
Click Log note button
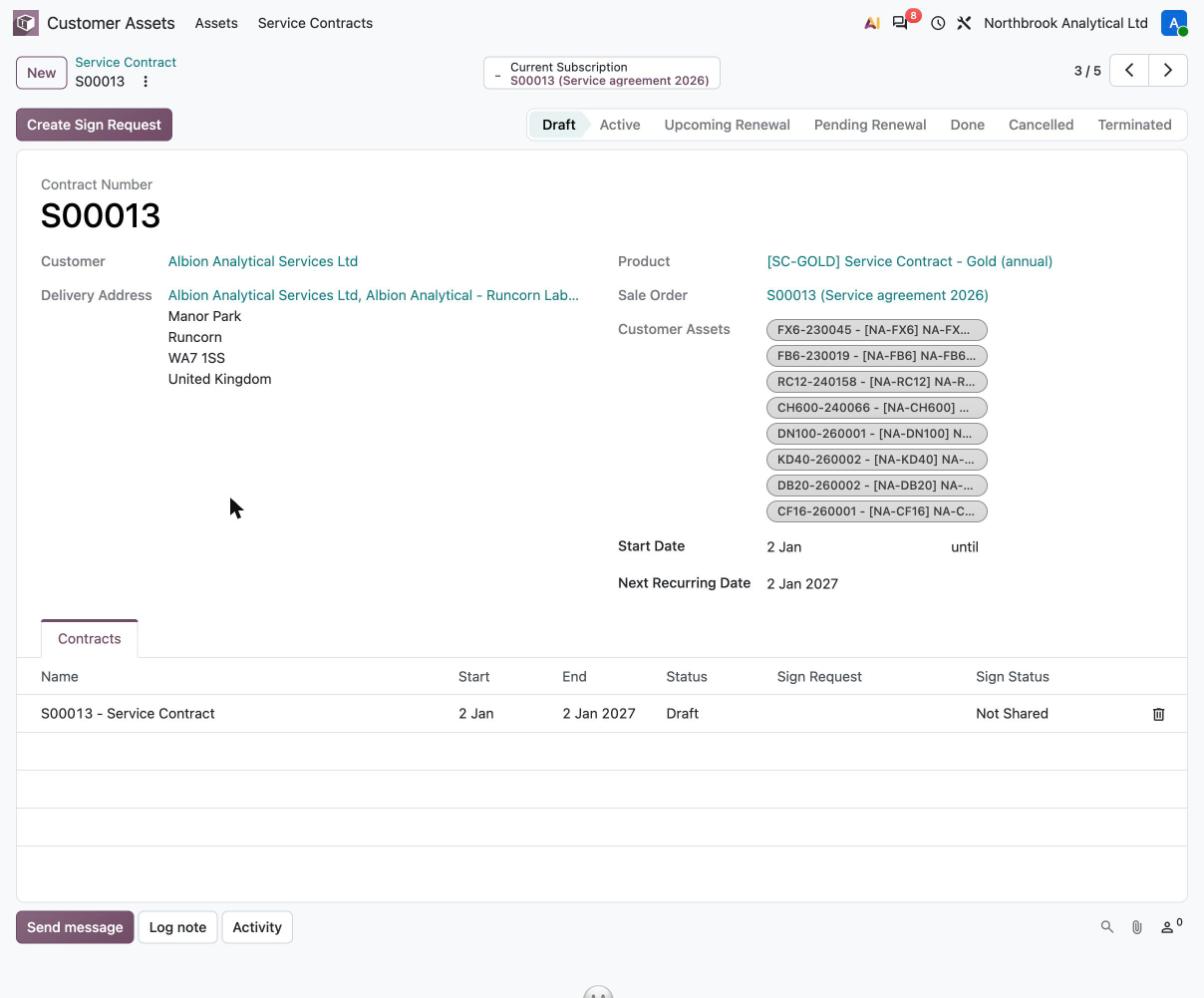(x=178, y=927)
